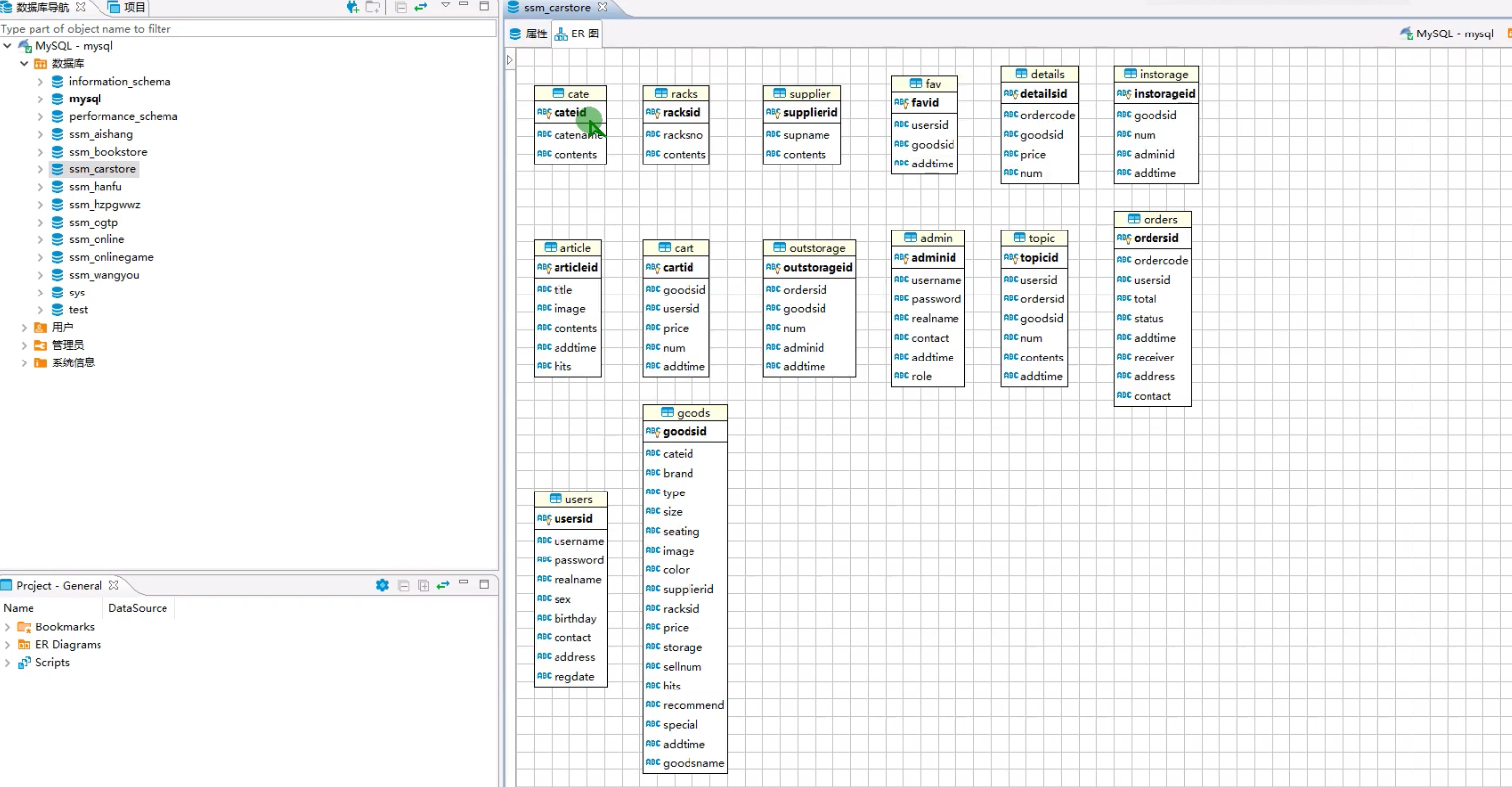Image resolution: width=1512 pixels, height=787 pixels.
Task: Click the 管理员 administer folder icon
Action: pos(40,345)
